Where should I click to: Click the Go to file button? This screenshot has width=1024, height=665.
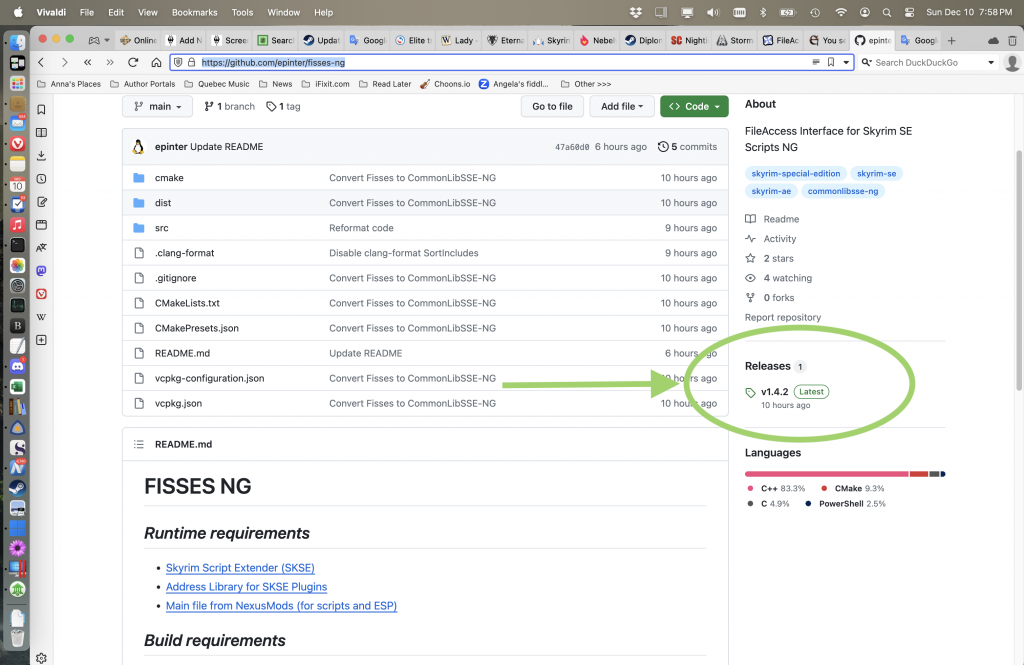click(552, 106)
